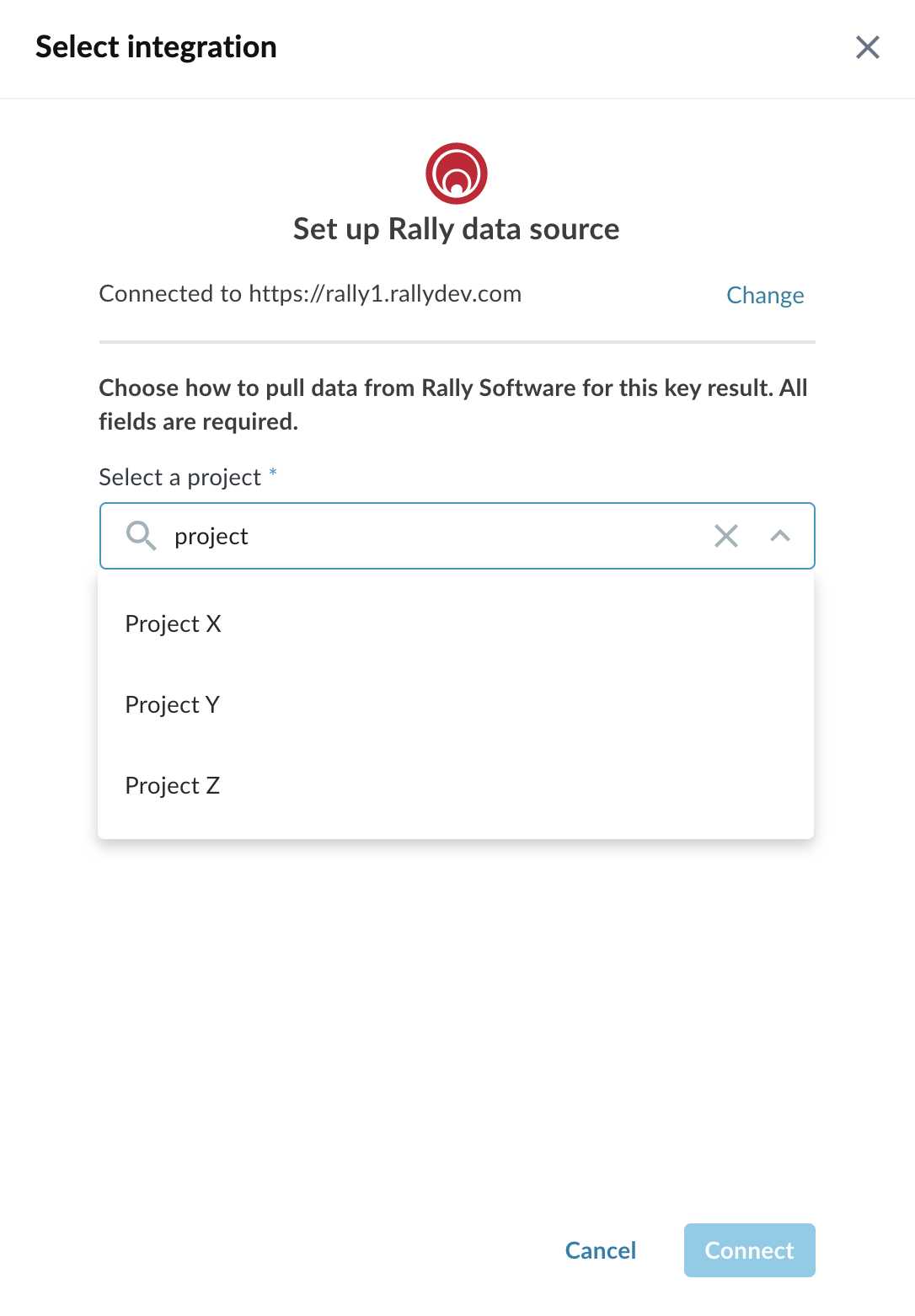915x1316 pixels.
Task: Clear the project search text
Action: 726,536
